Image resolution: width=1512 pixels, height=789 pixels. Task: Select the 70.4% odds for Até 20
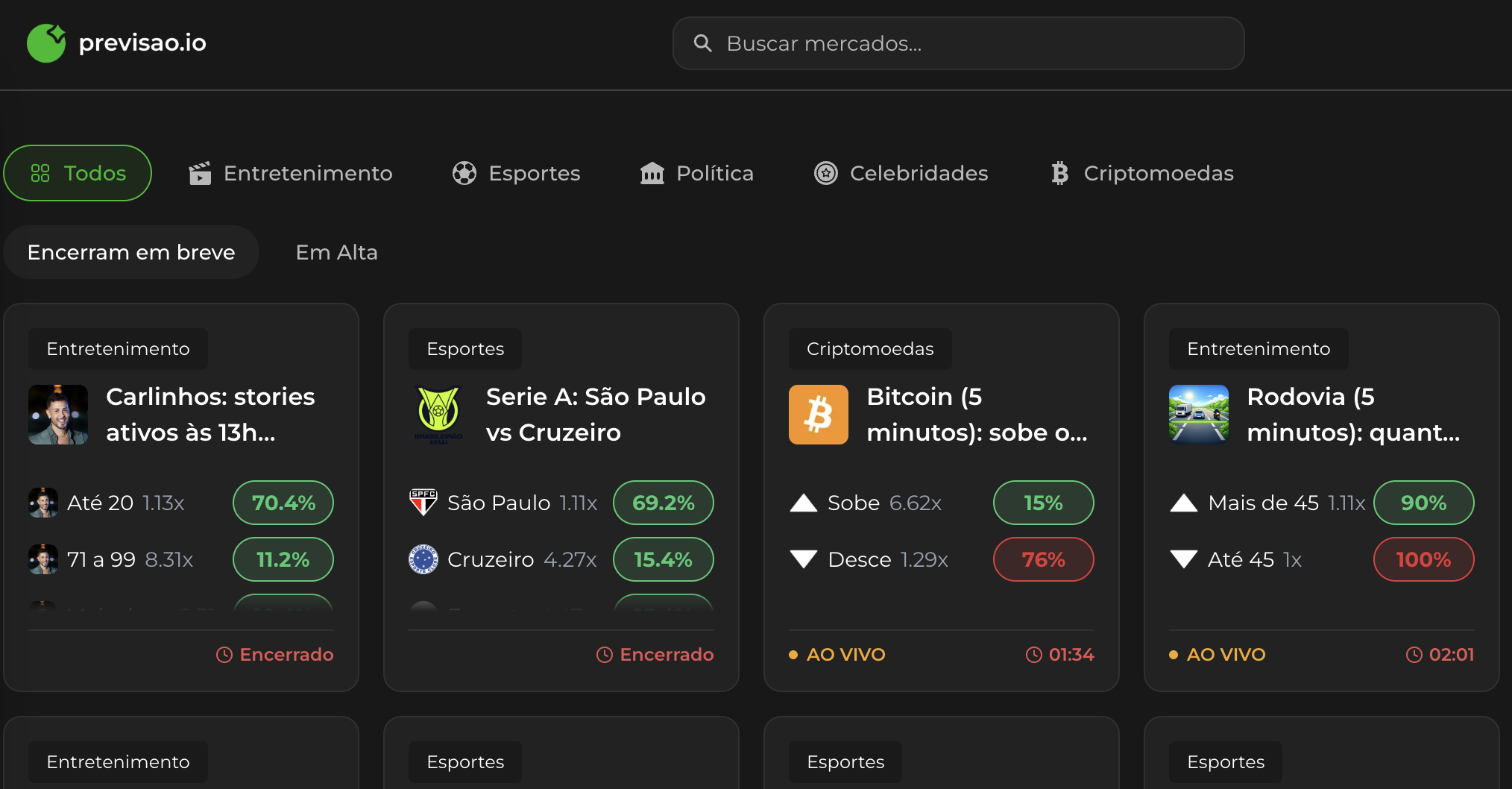[283, 503]
